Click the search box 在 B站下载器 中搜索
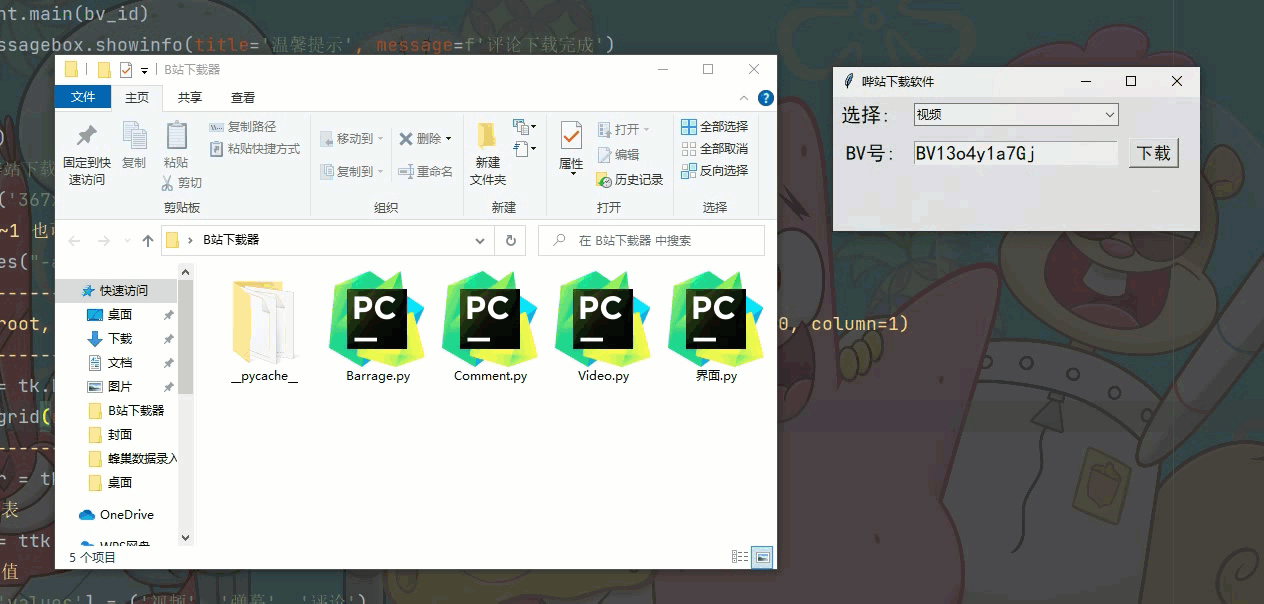The image size is (1264, 604). (x=651, y=241)
